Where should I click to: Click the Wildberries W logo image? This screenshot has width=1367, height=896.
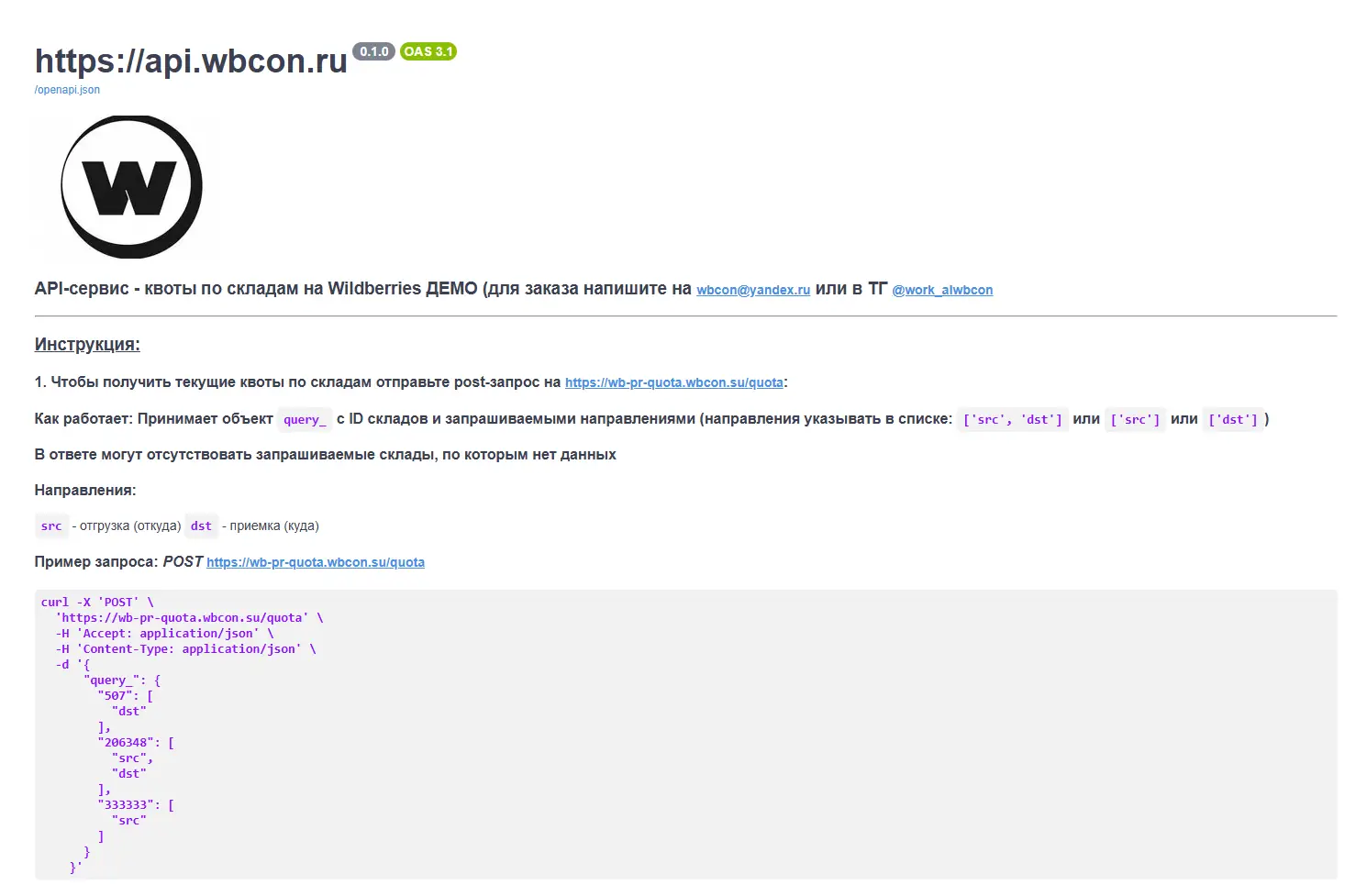pyautogui.click(x=131, y=186)
